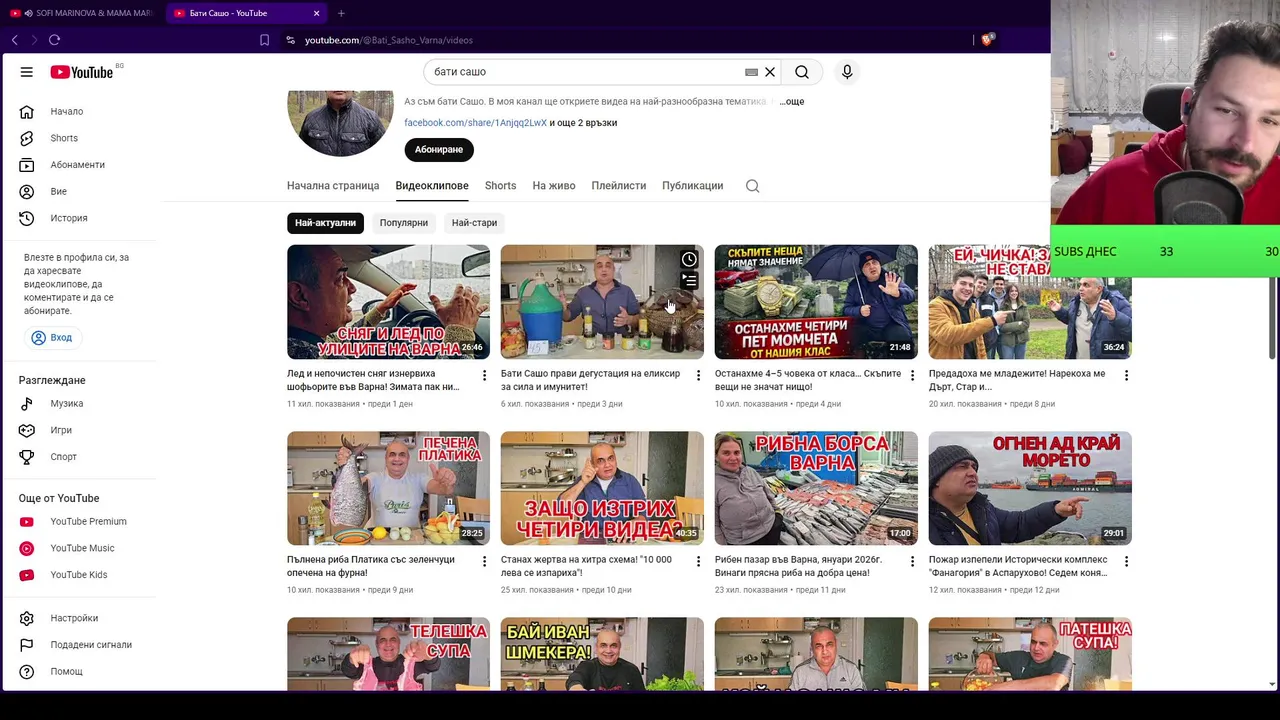Switch to channel Shorts tab
Screen dimensions: 1280x720
(500, 186)
